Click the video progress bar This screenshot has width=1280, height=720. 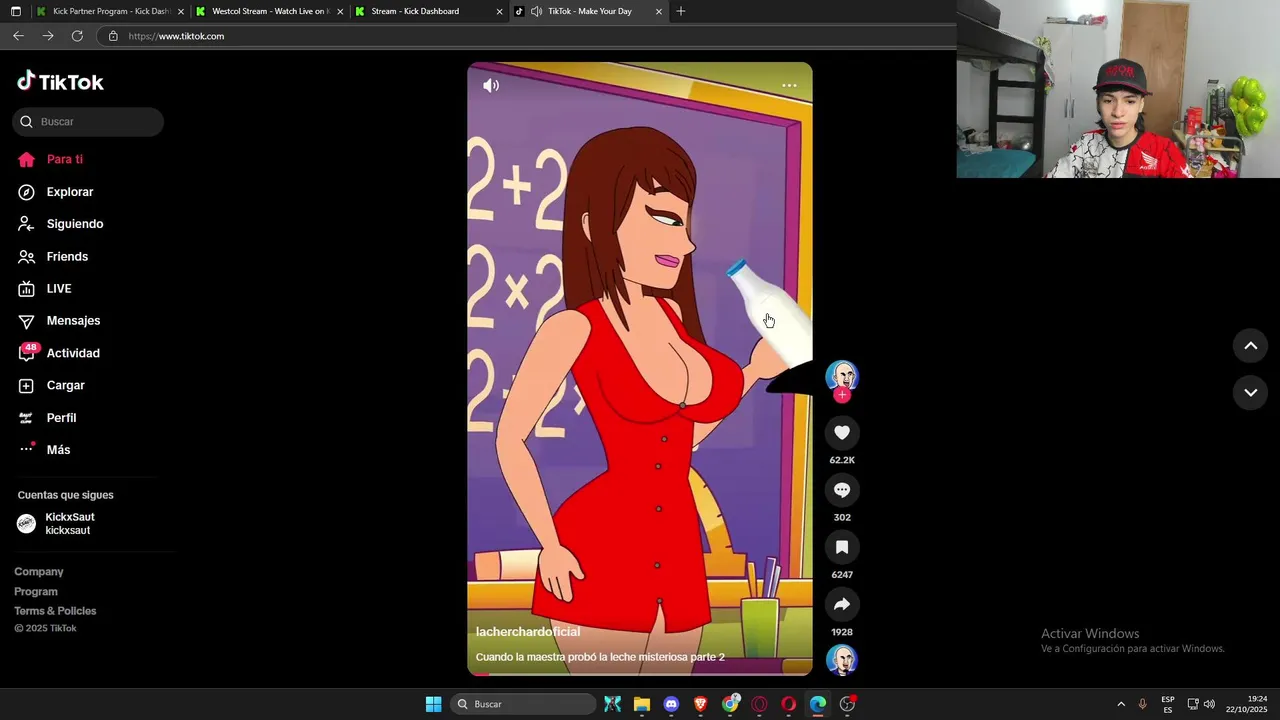point(640,673)
